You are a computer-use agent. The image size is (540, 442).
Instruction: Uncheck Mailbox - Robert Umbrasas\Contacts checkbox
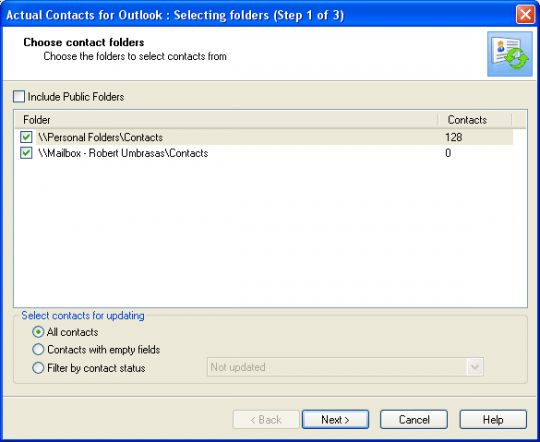click(26, 153)
